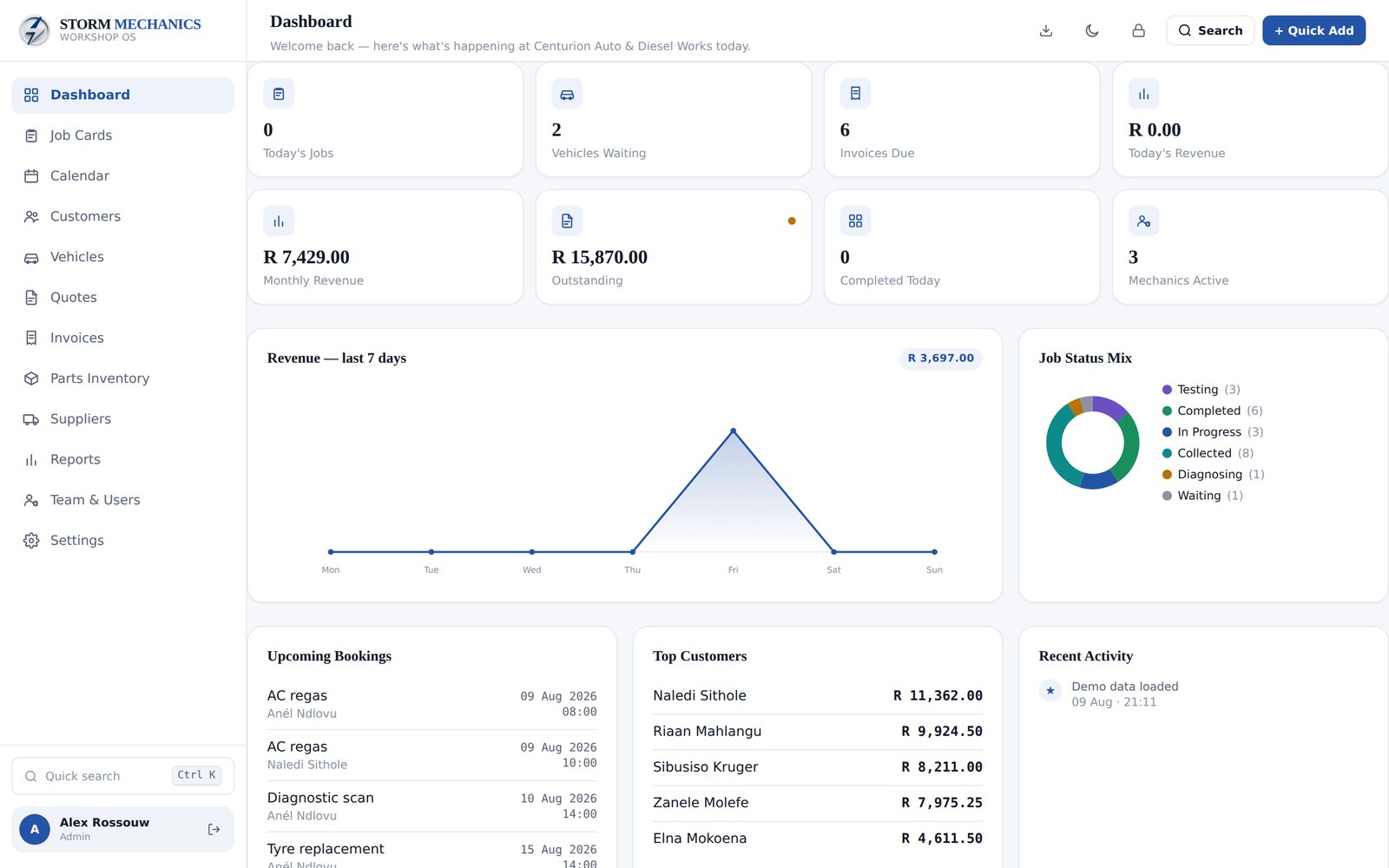Navigate to Customers
The height and width of the screenshot is (868, 1389).
(122, 216)
